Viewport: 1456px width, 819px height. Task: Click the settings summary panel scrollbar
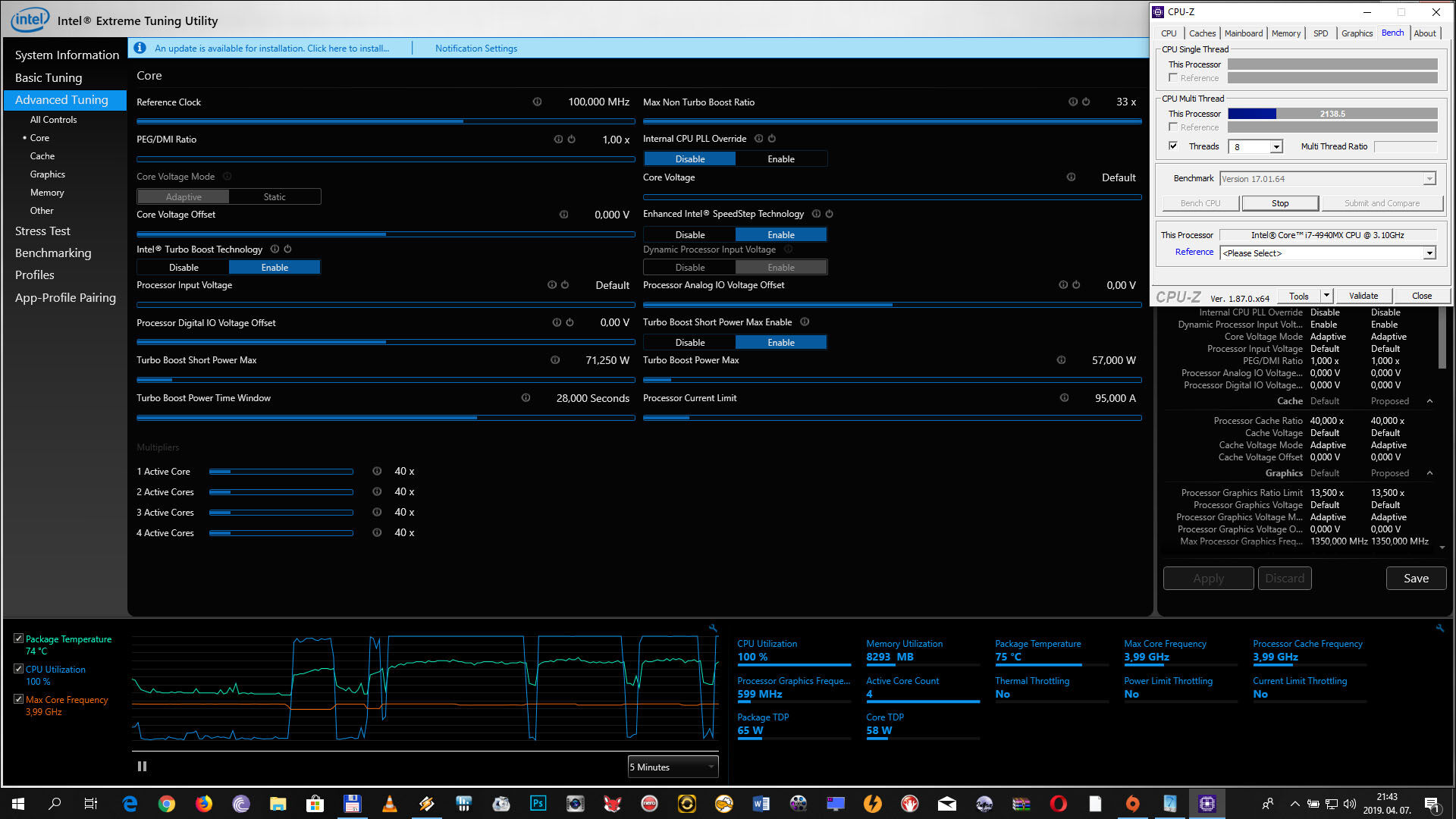1442,338
